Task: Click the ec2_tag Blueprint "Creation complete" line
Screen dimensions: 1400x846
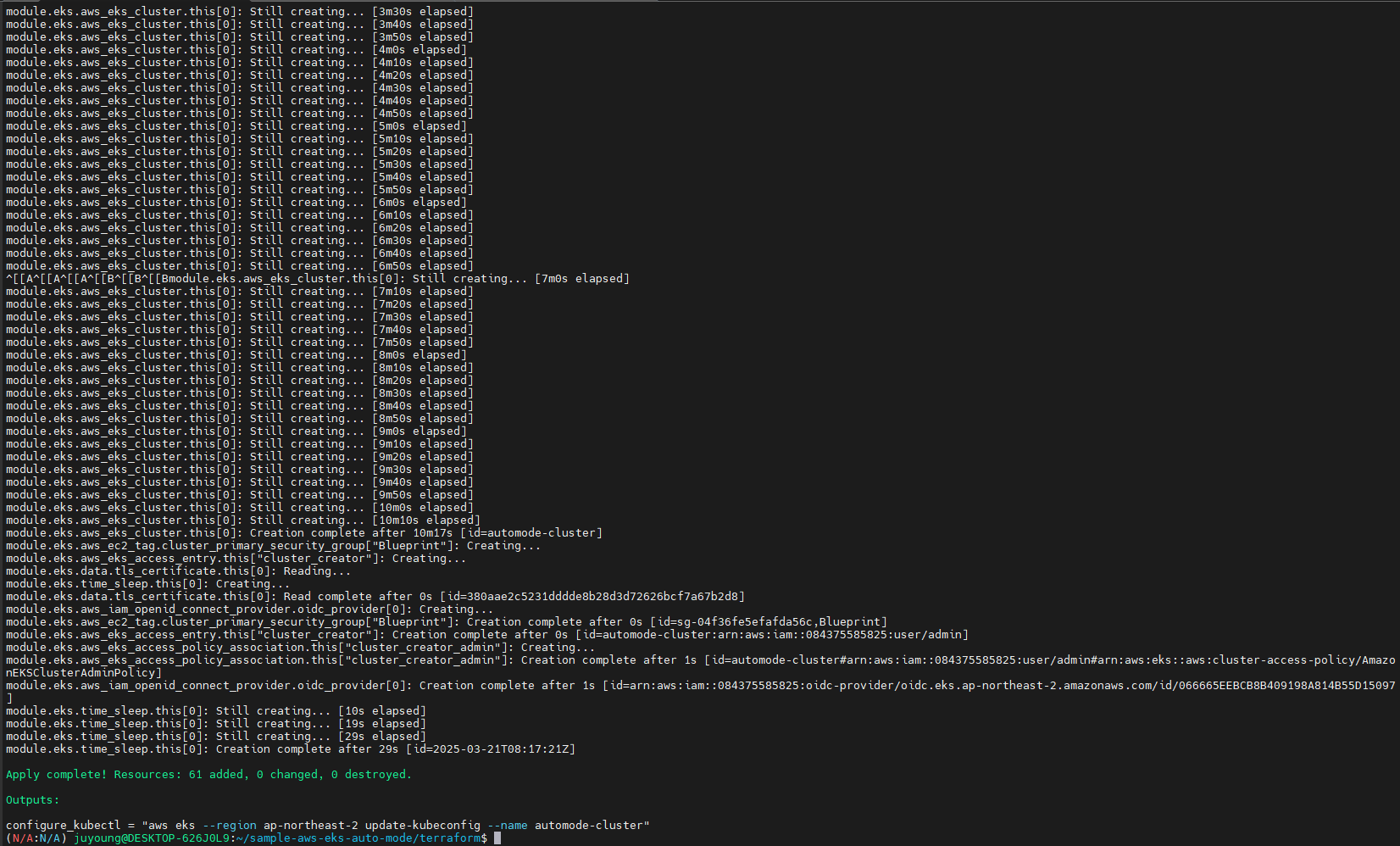Action: pyautogui.click(x=447, y=621)
